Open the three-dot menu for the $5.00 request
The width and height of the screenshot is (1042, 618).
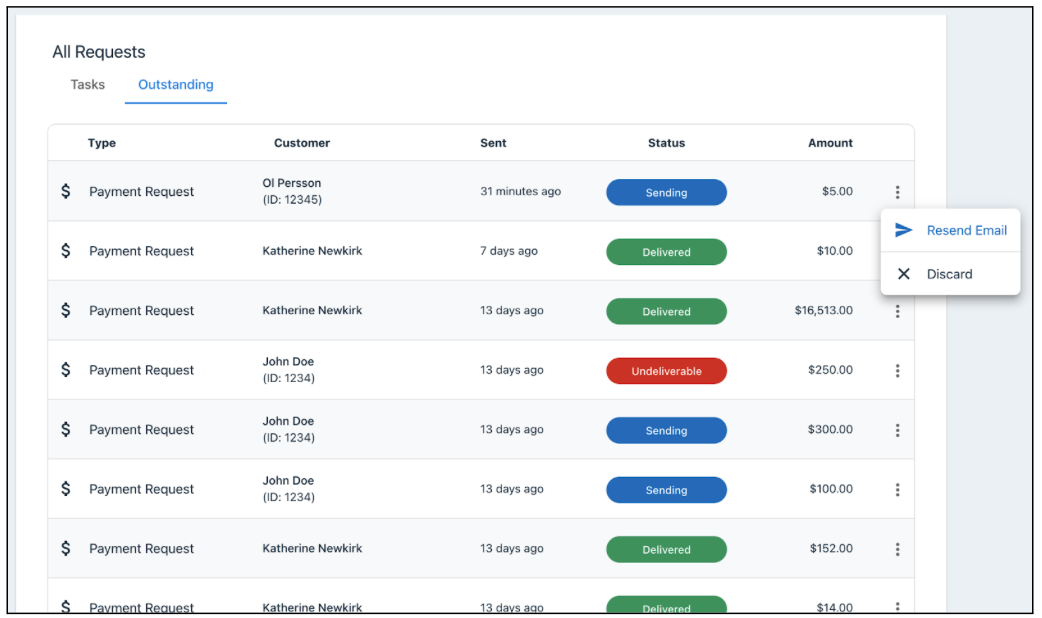(x=897, y=192)
